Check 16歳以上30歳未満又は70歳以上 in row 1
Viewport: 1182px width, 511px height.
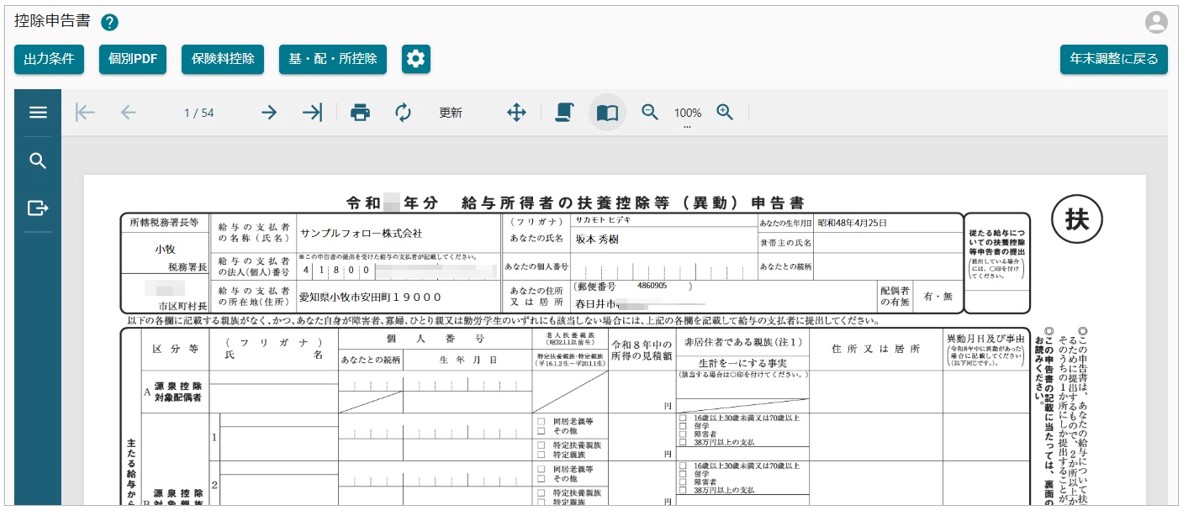pos(682,417)
